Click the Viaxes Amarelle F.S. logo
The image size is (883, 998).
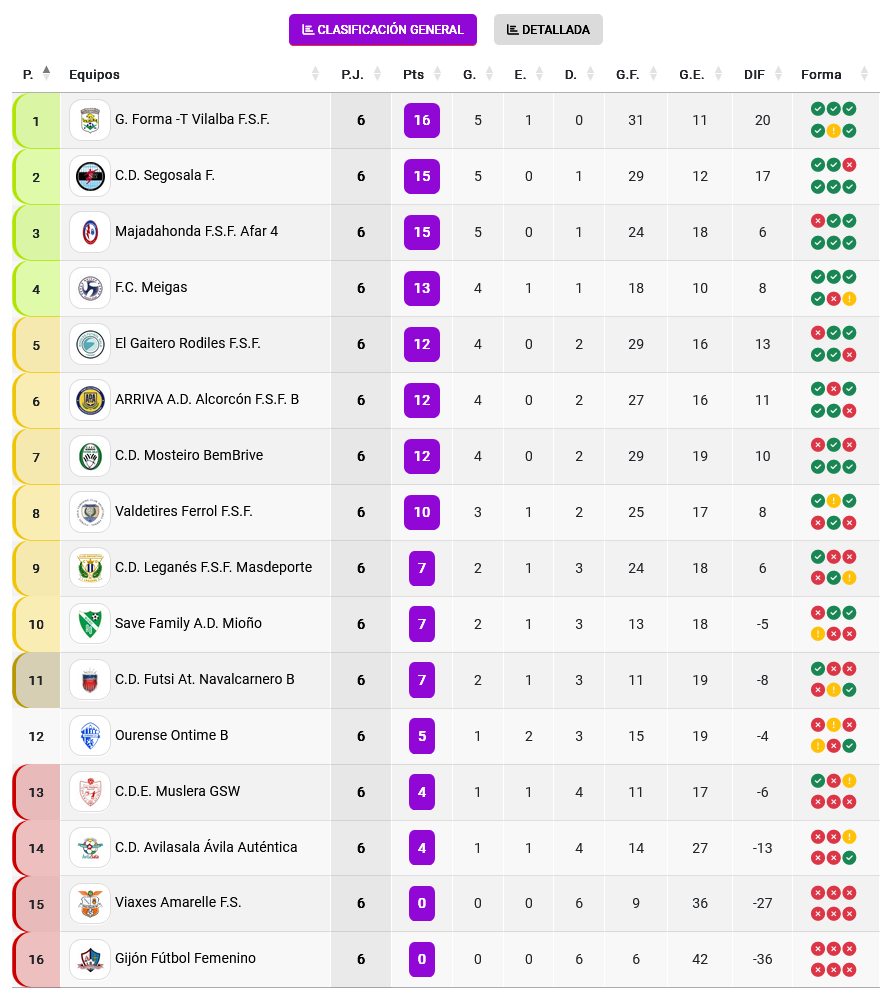coord(90,903)
